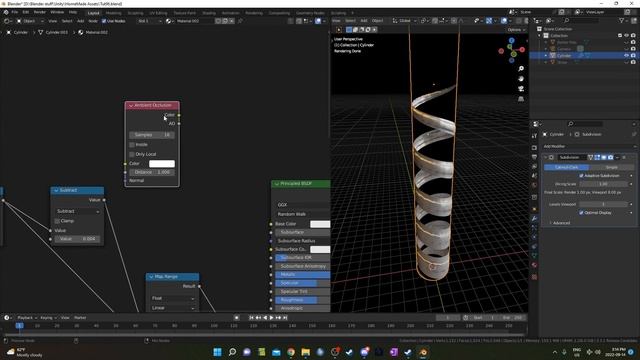The width and height of the screenshot is (640, 360).
Task: Open the World properties tab icon
Action: [534, 185]
